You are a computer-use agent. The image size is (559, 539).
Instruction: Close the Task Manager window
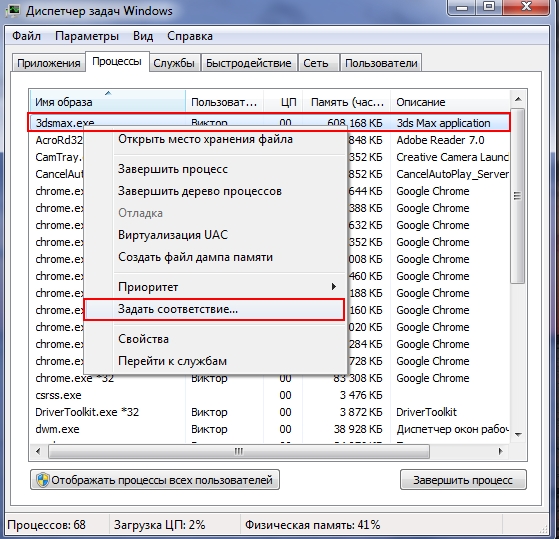point(526,7)
